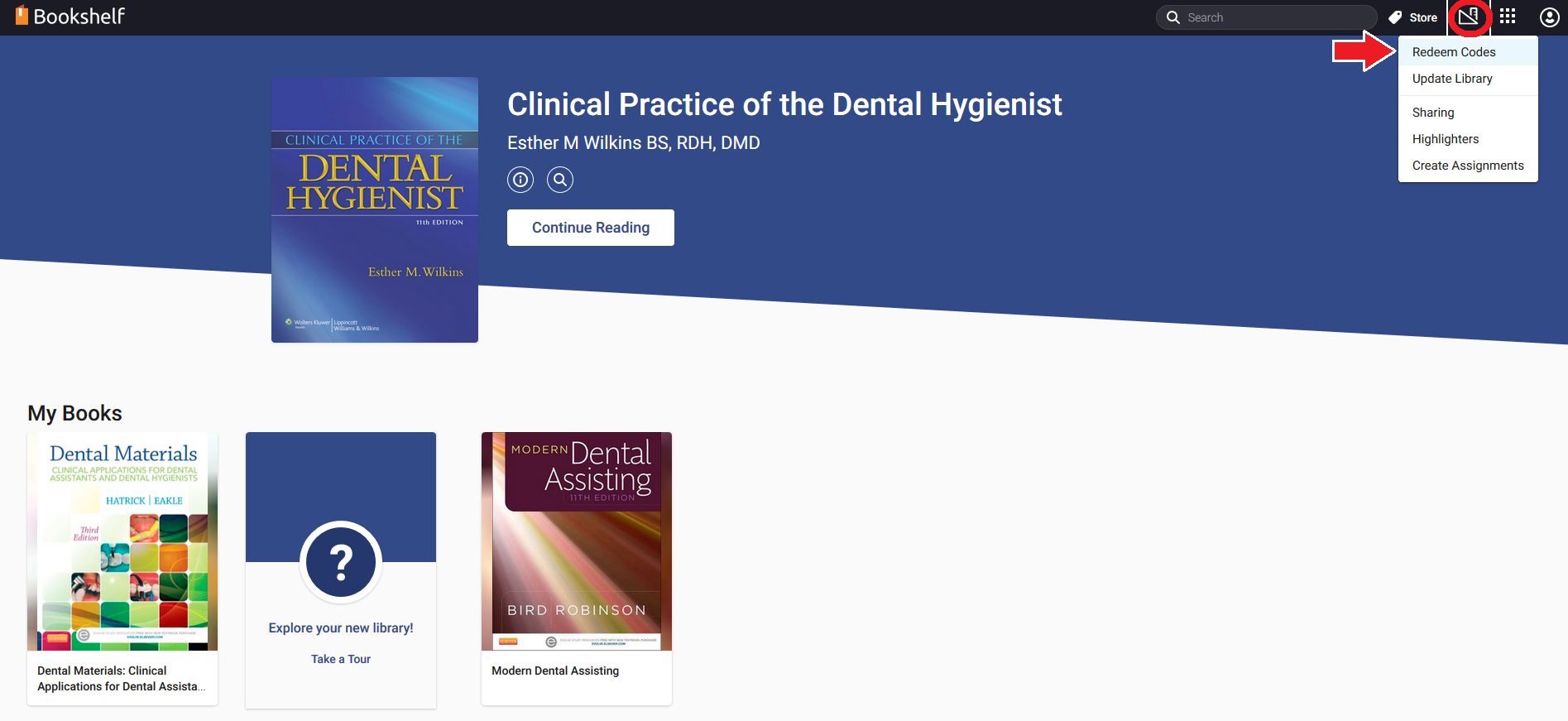The height and width of the screenshot is (721, 1568).
Task: Click 'Explore your new library!' text
Action: click(341, 628)
